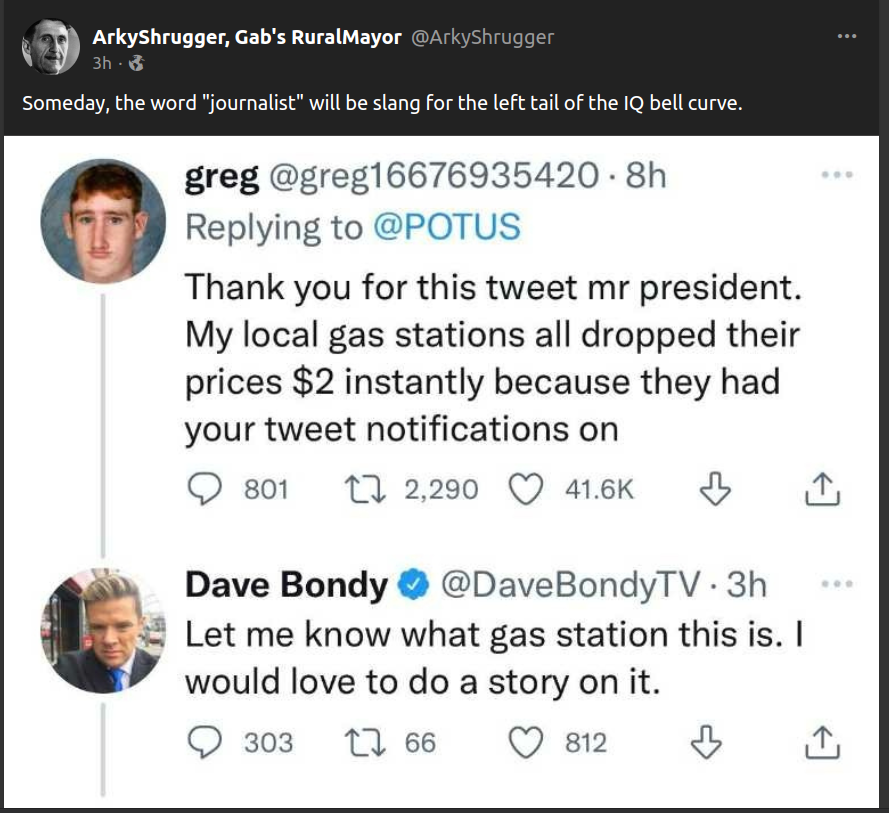Click the @ArkyShrugger handle
The image size is (889, 813).
pos(482,37)
